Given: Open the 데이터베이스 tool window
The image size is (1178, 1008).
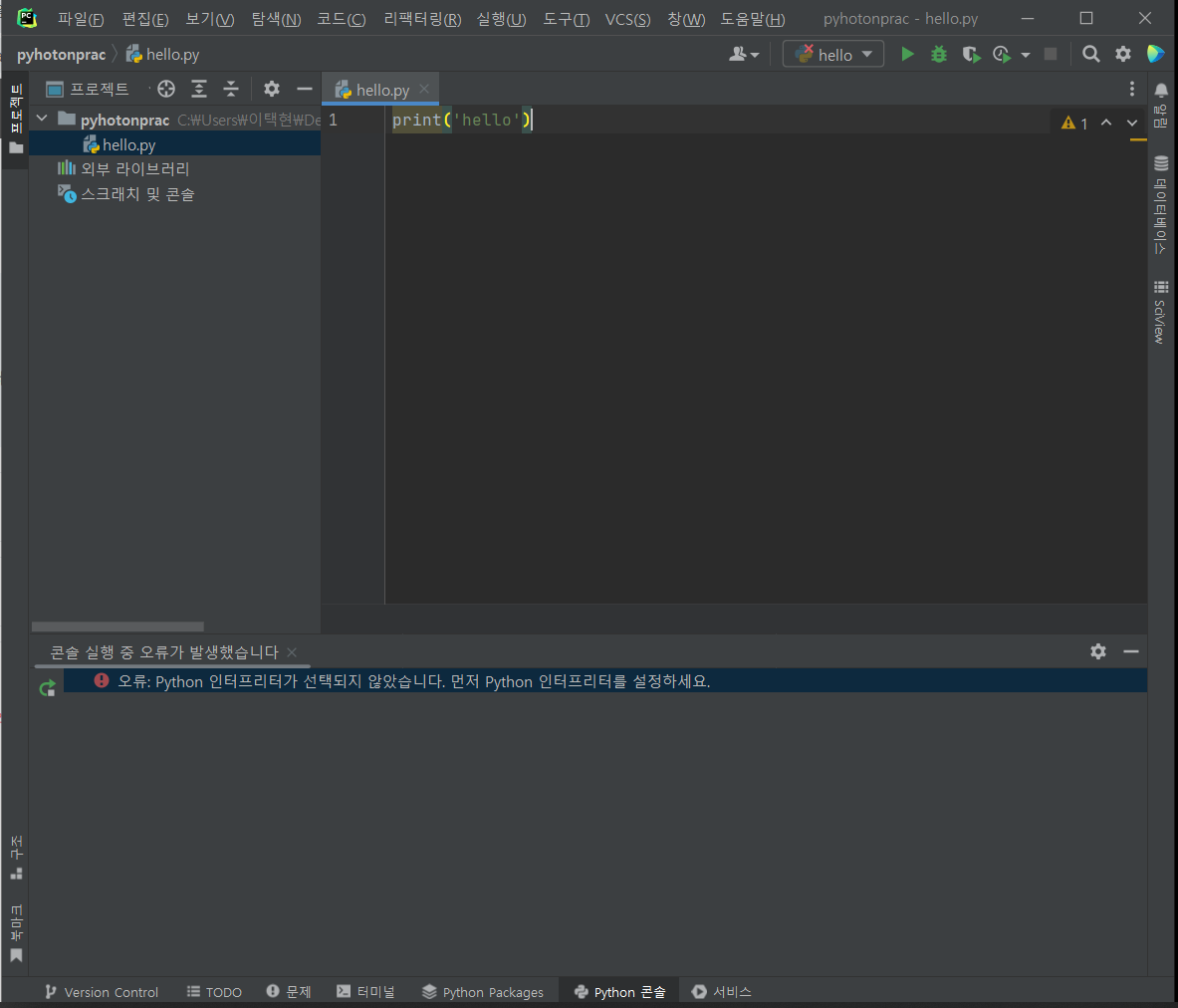Looking at the screenshot, I should tap(1161, 204).
